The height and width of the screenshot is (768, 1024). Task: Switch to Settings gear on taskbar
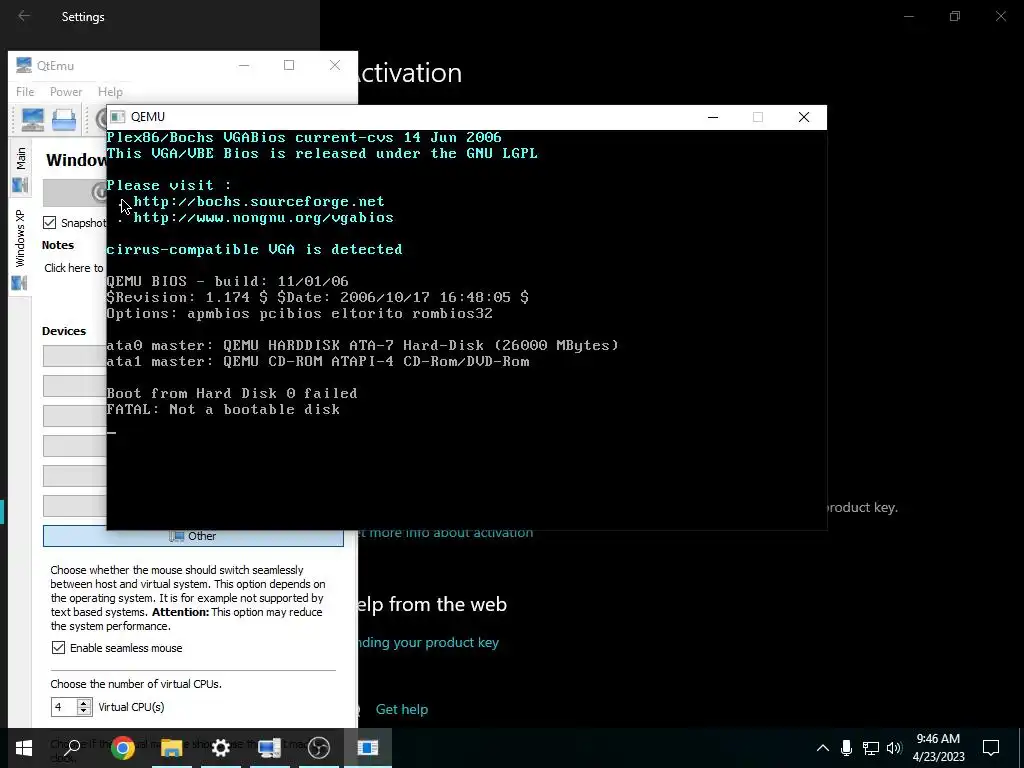[221, 748]
